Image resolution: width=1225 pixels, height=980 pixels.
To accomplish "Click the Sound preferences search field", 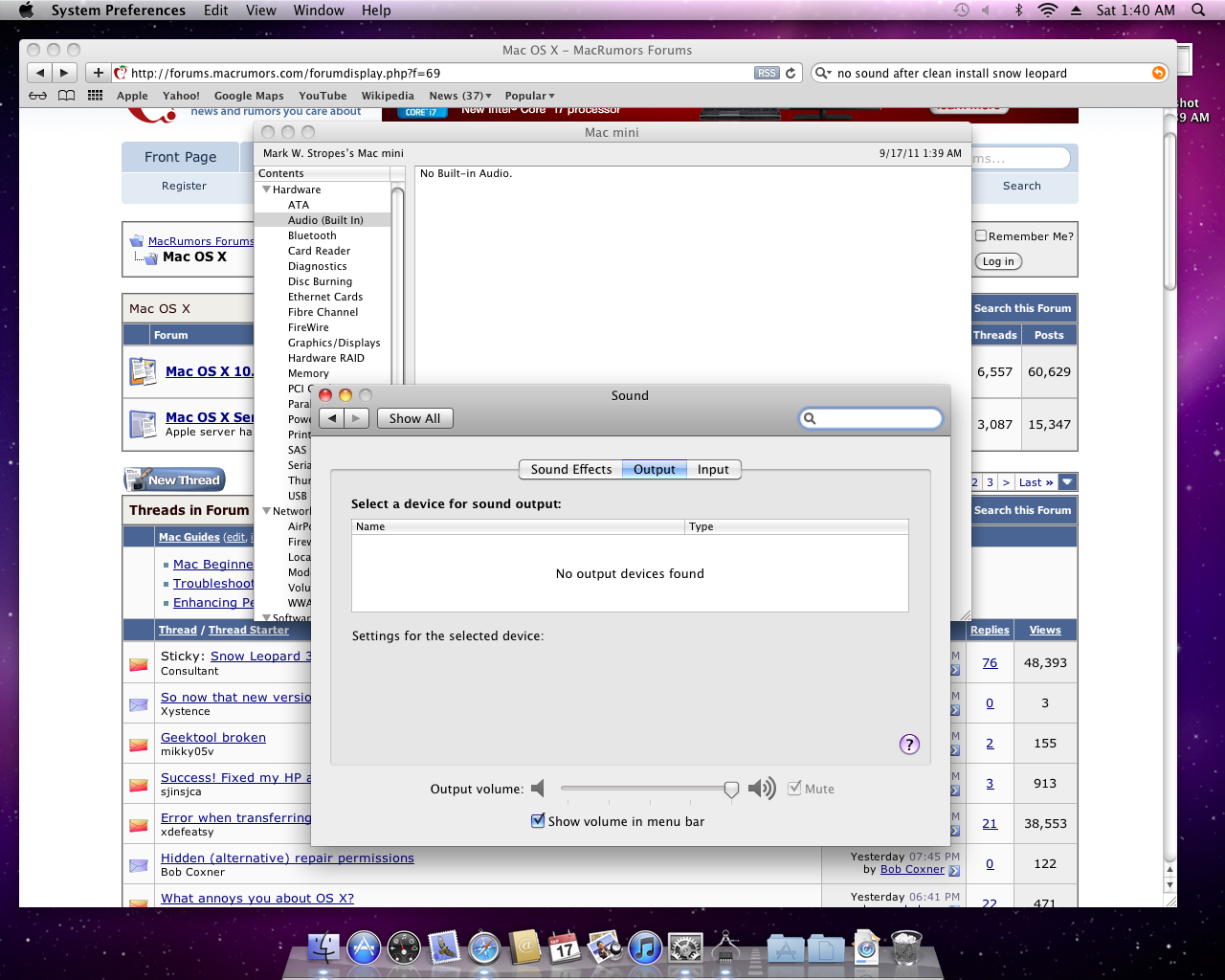I will [x=871, y=418].
